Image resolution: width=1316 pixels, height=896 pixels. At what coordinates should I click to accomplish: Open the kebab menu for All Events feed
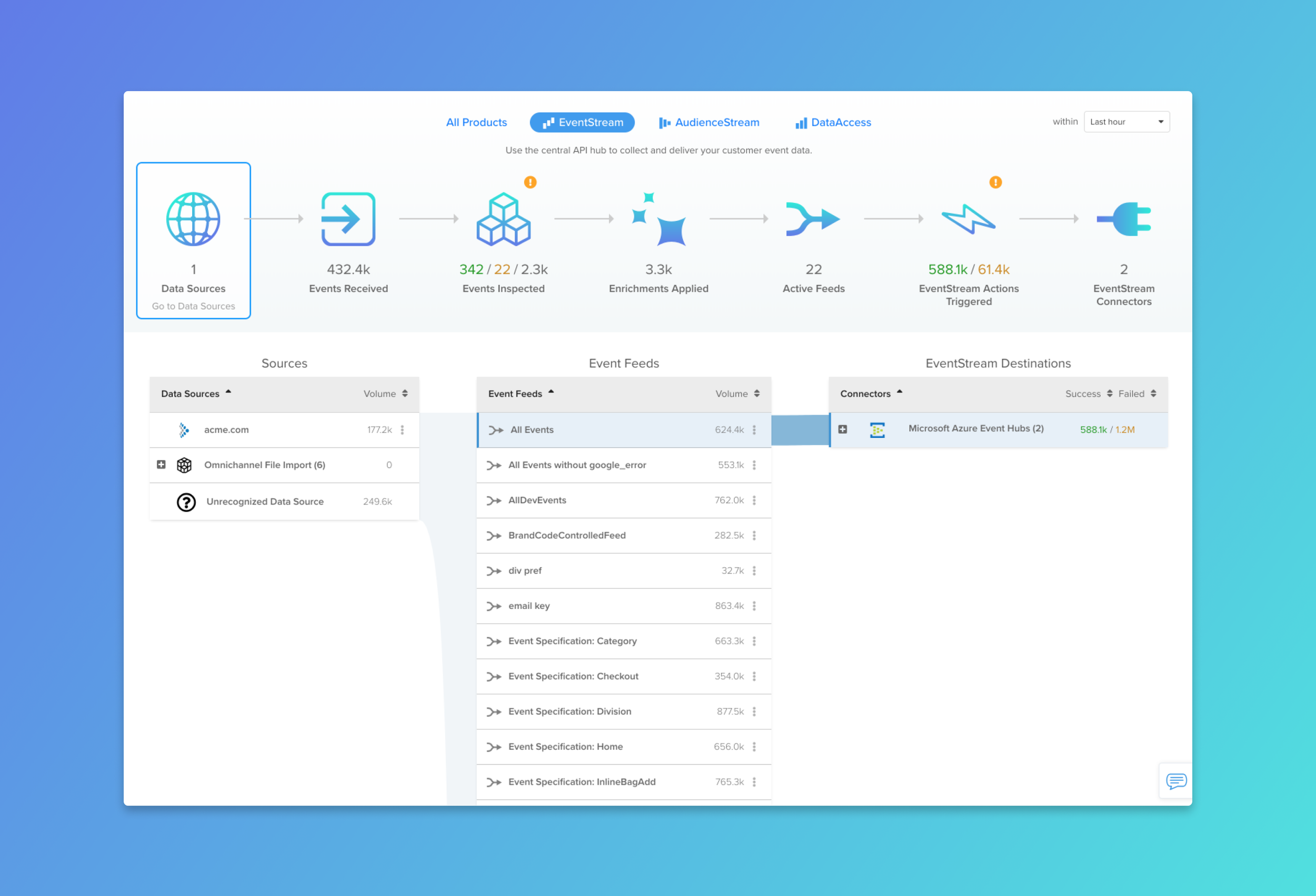coord(754,430)
